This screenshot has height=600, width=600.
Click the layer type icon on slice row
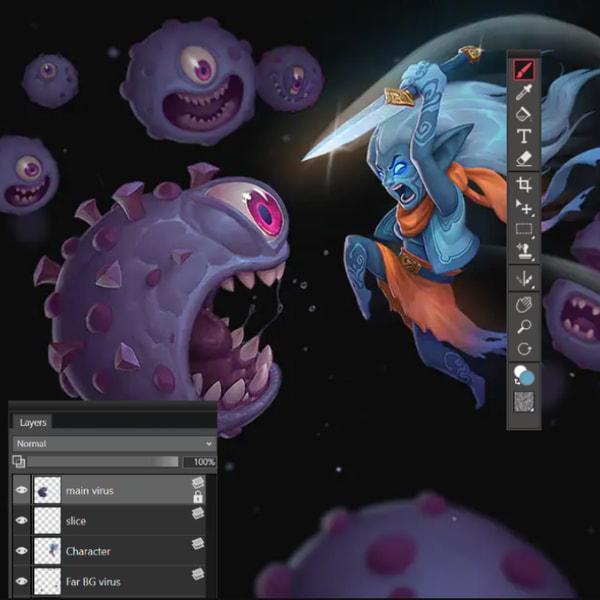click(198, 513)
